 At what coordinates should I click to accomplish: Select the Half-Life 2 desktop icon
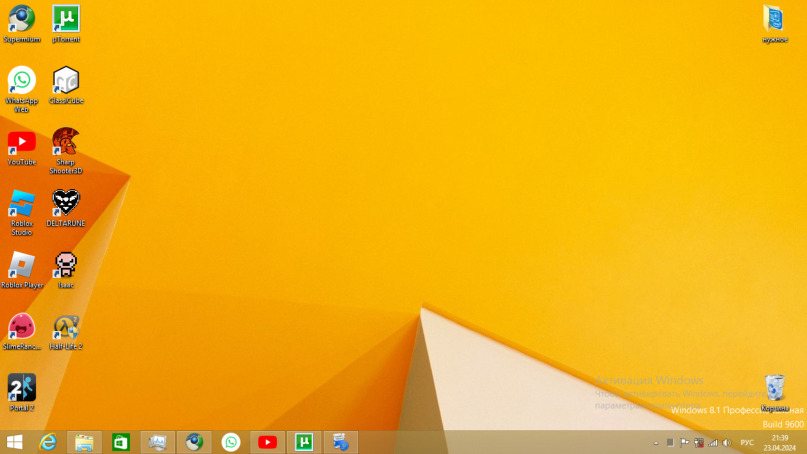tap(66, 332)
